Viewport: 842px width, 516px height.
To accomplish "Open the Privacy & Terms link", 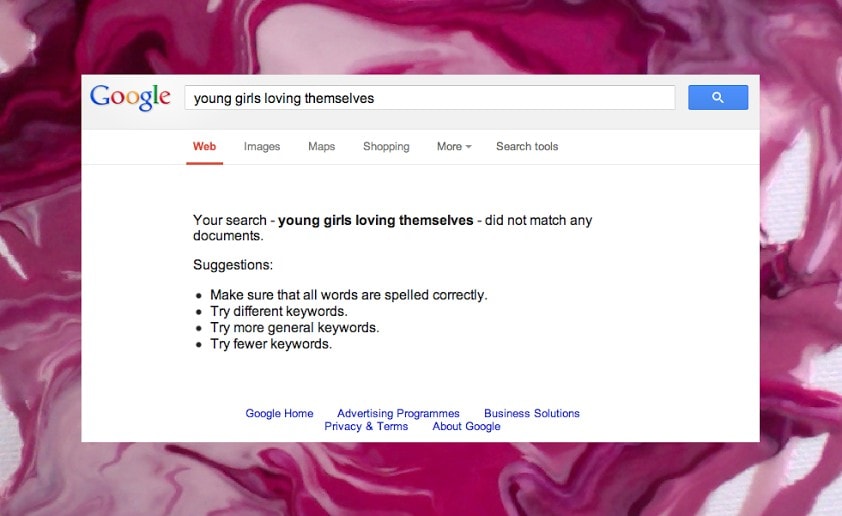I will (x=366, y=426).
